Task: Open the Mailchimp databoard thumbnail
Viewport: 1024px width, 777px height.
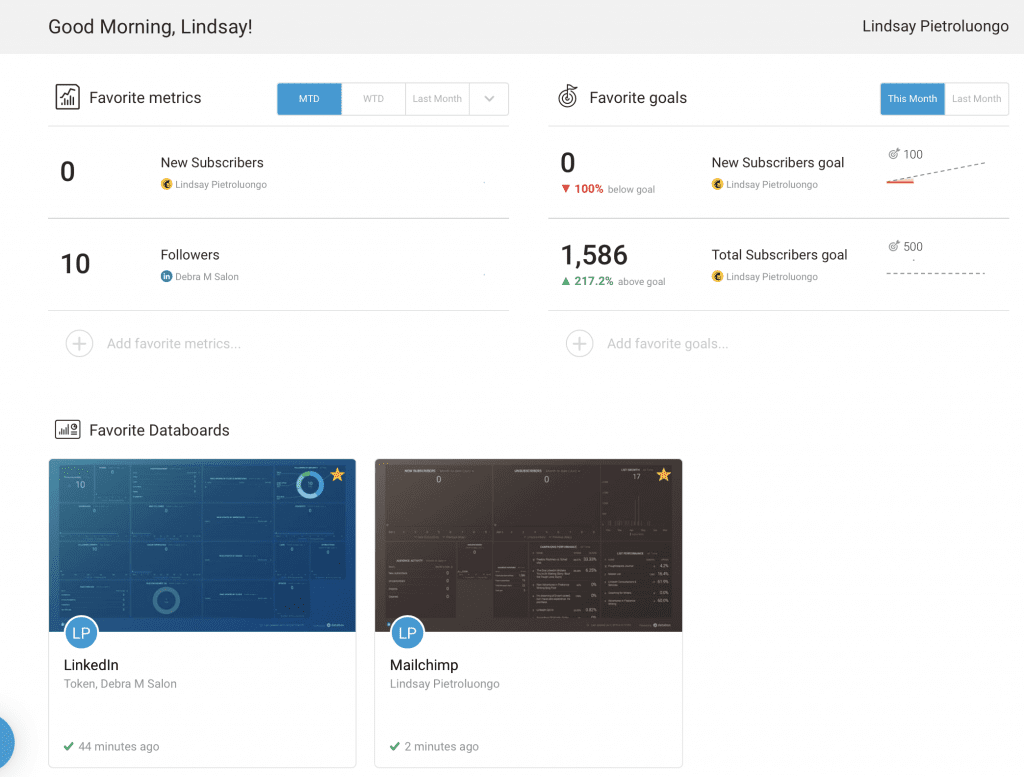Action: [528, 545]
